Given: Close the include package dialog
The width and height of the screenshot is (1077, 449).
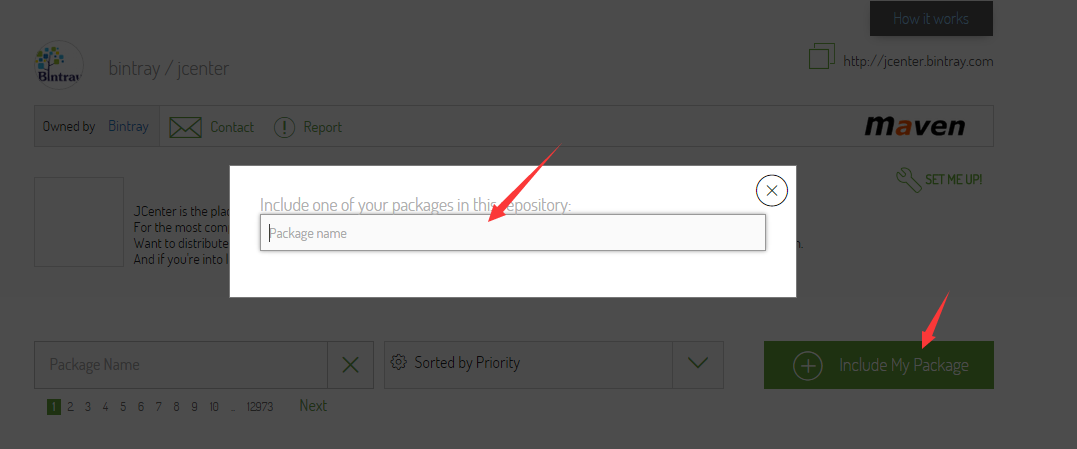Looking at the screenshot, I should [771, 191].
